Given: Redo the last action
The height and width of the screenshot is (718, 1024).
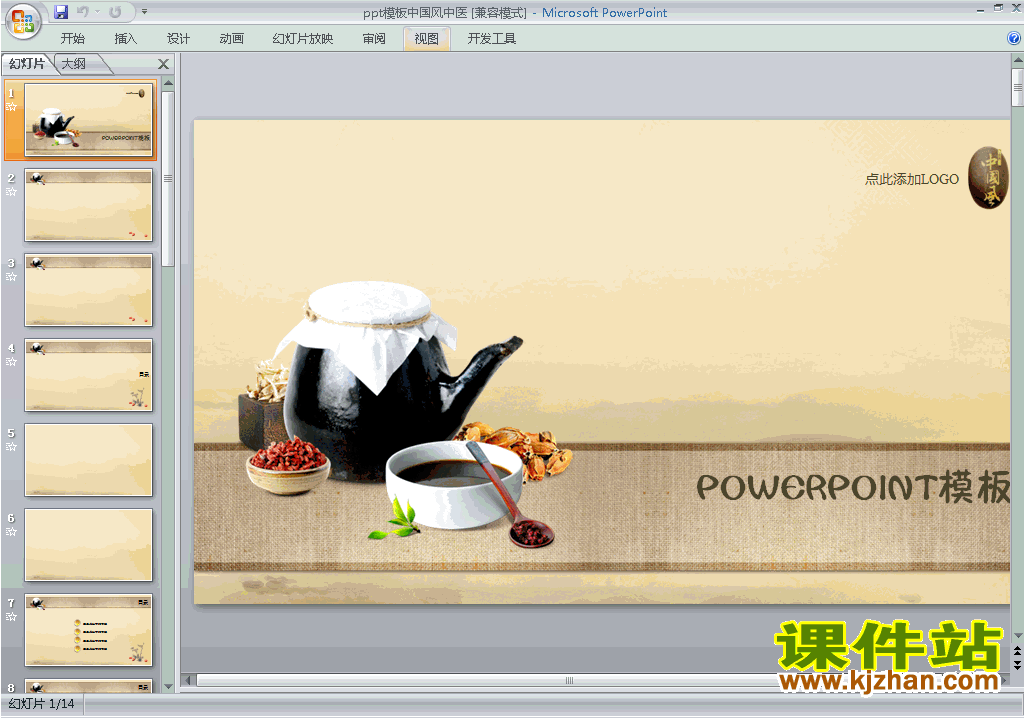Looking at the screenshot, I should [115, 12].
